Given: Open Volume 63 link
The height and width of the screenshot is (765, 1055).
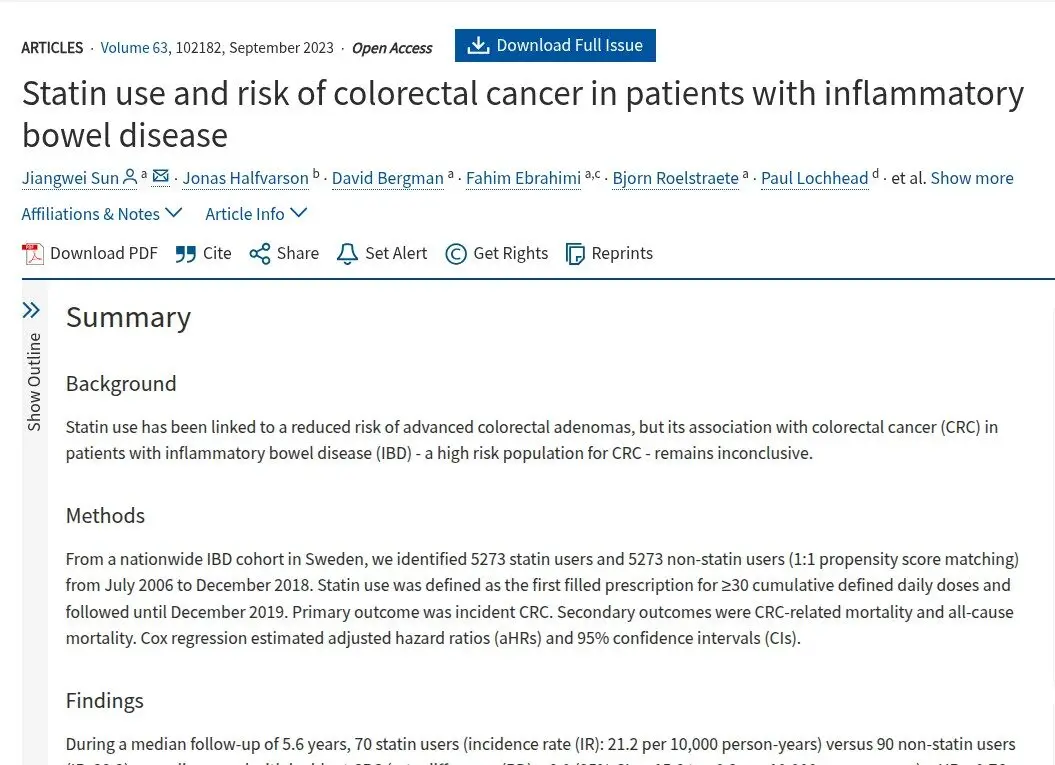Looking at the screenshot, I should click(134, 48).
